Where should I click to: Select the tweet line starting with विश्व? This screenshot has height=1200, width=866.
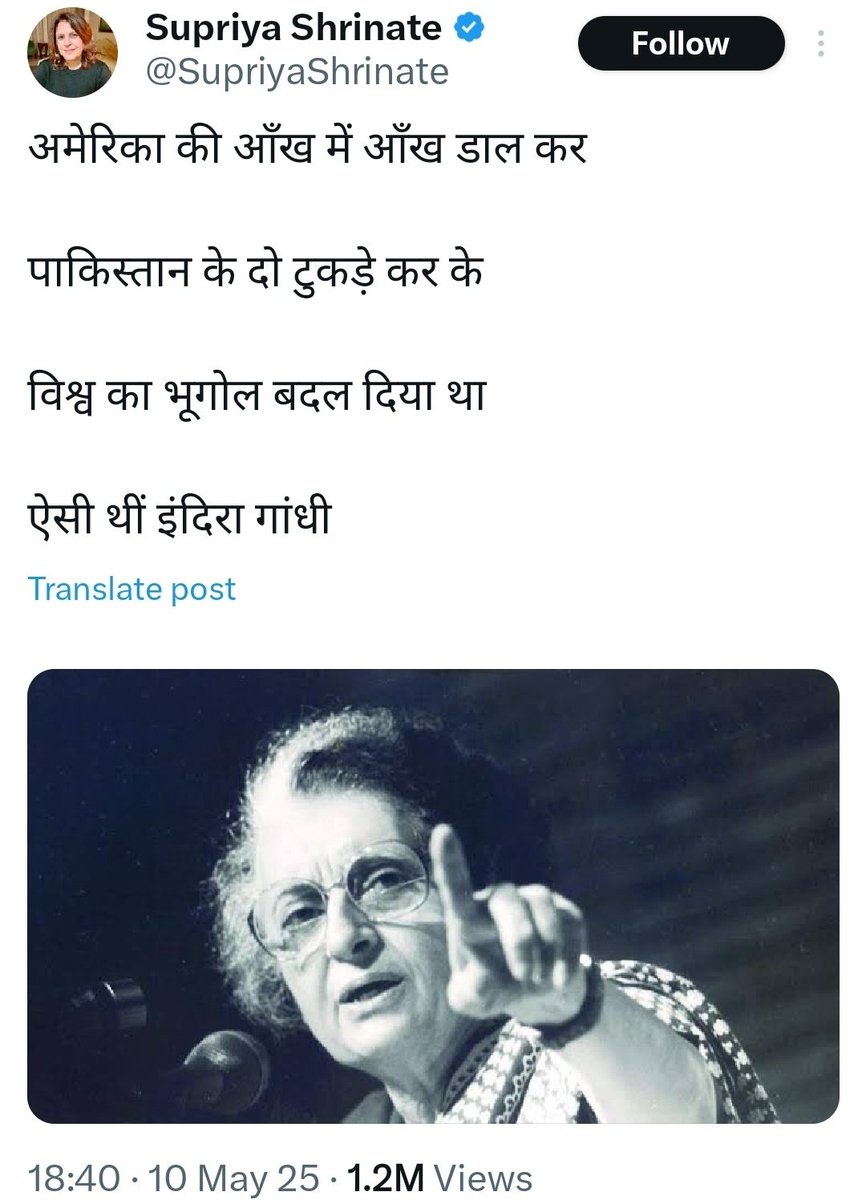click(257, 398)
